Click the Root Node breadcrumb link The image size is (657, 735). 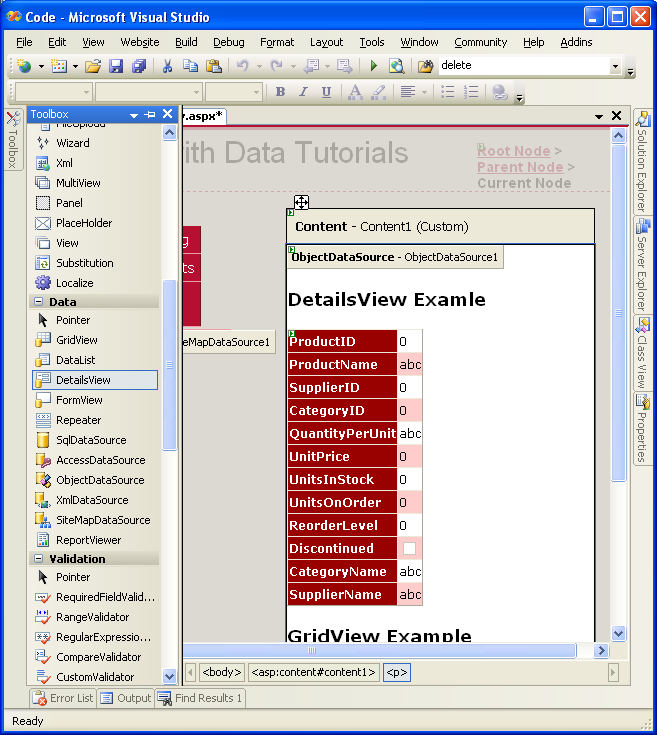(513, 151)
